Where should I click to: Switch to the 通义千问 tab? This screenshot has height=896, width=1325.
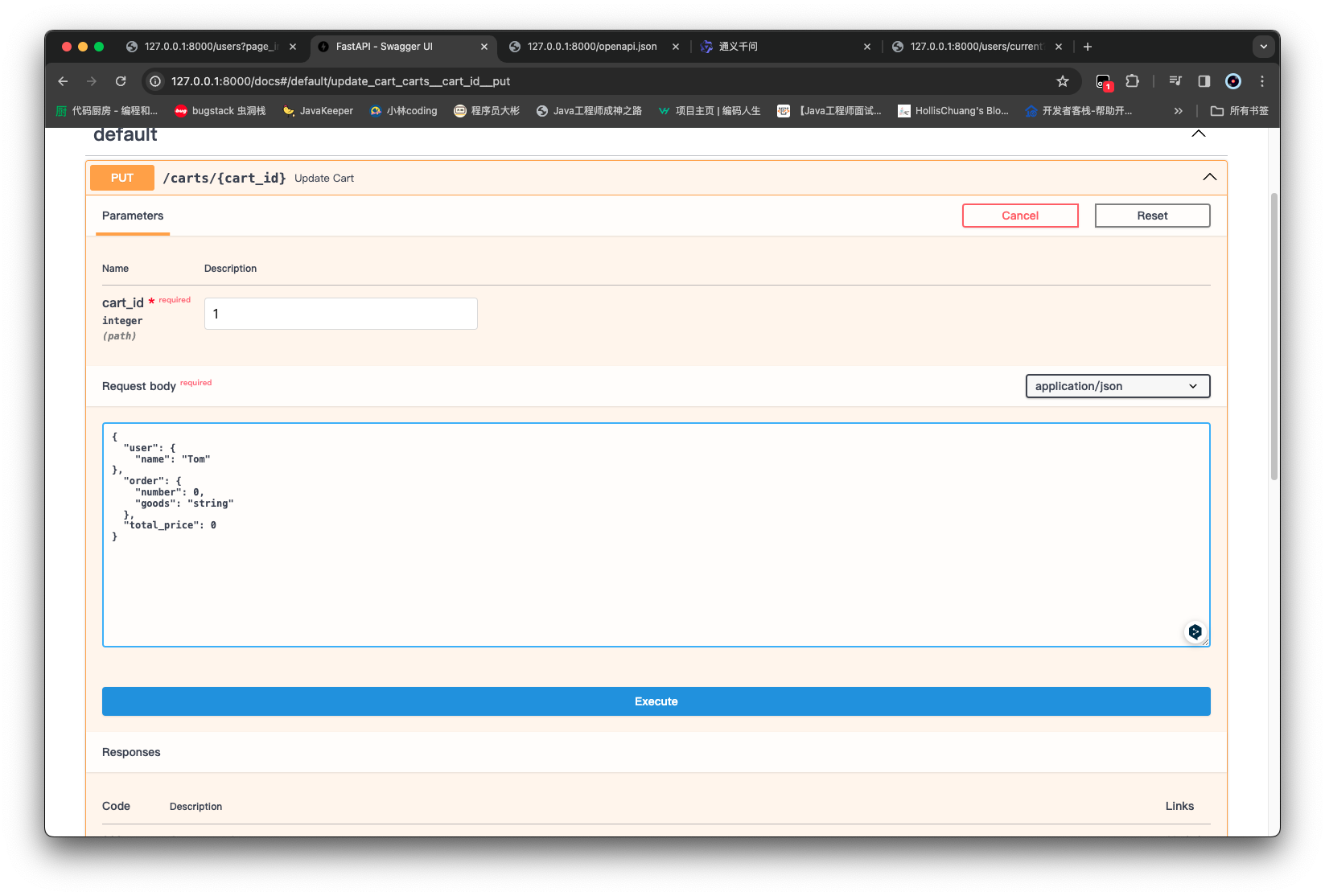(786, 47)
